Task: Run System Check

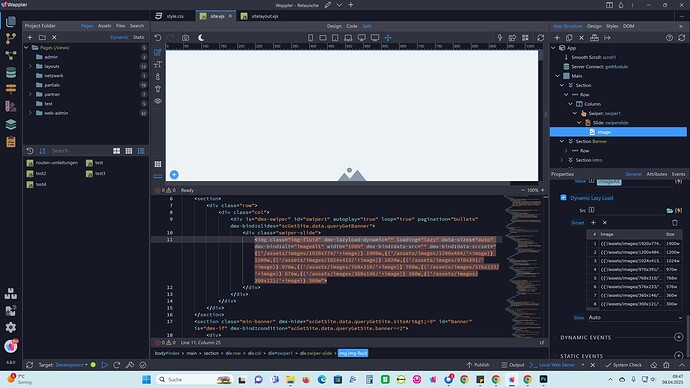Action: pyautogui.click(x=623, y=365)
